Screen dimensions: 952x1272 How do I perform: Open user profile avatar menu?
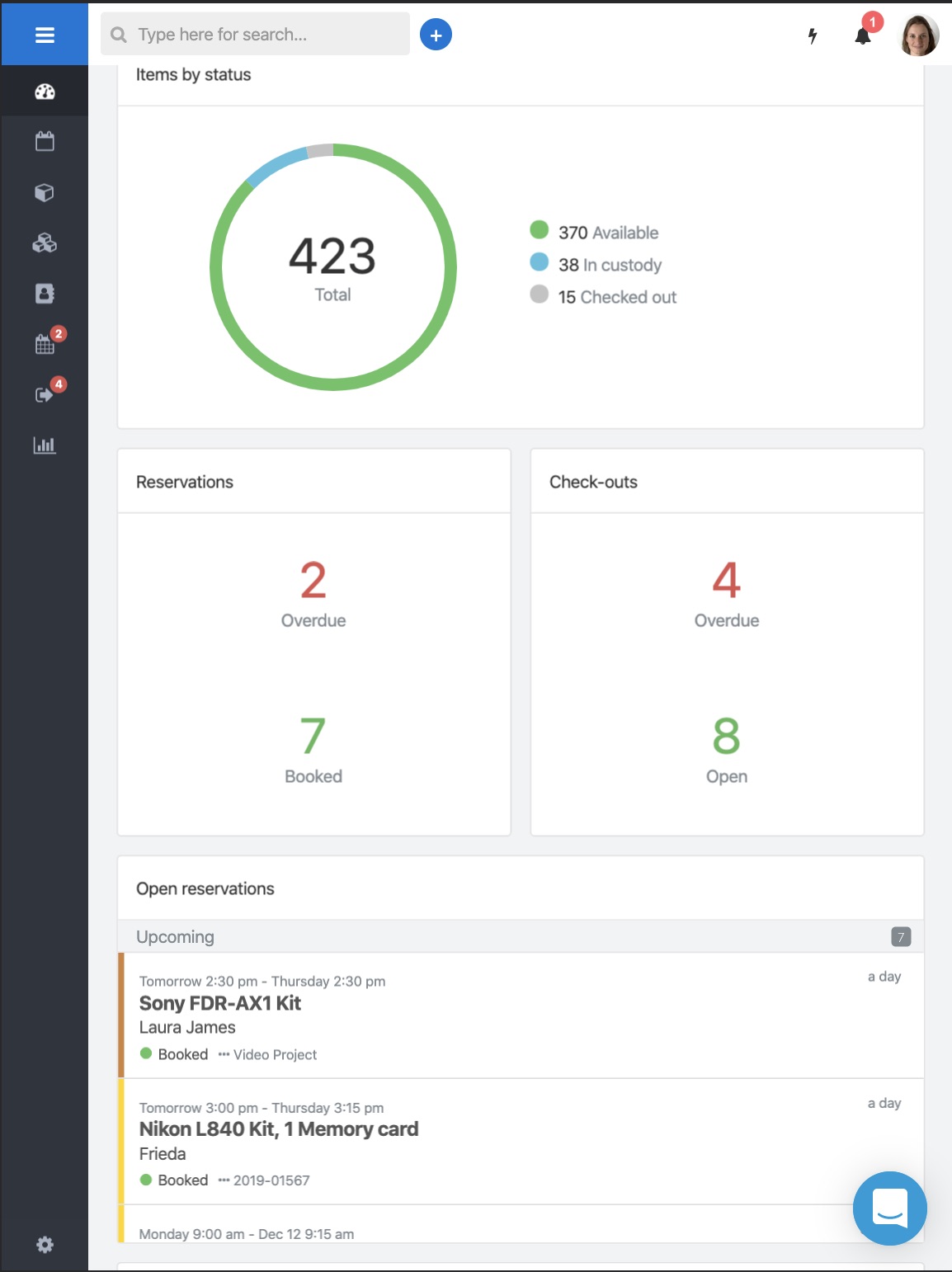pos(918,35)
